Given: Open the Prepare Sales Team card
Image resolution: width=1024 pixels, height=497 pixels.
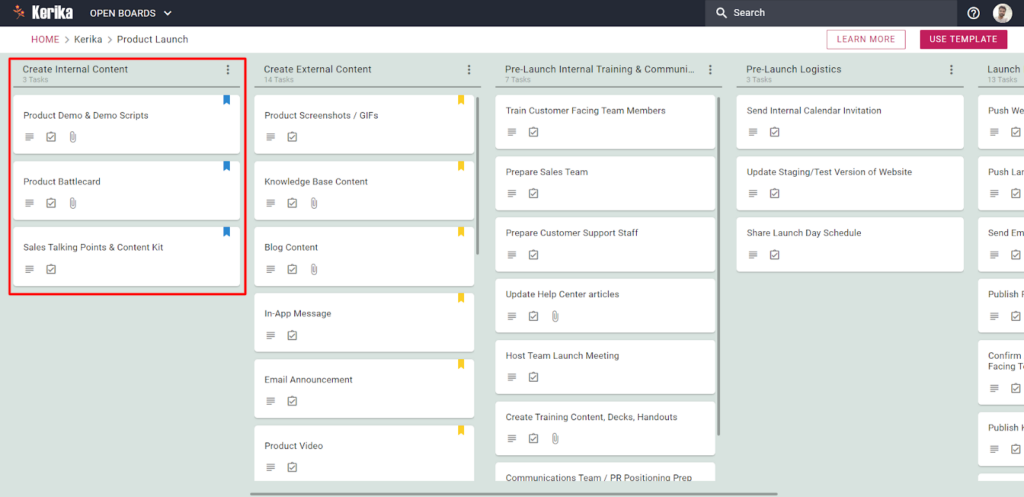Looking at the screenshot, I should (x=605, y=184).
